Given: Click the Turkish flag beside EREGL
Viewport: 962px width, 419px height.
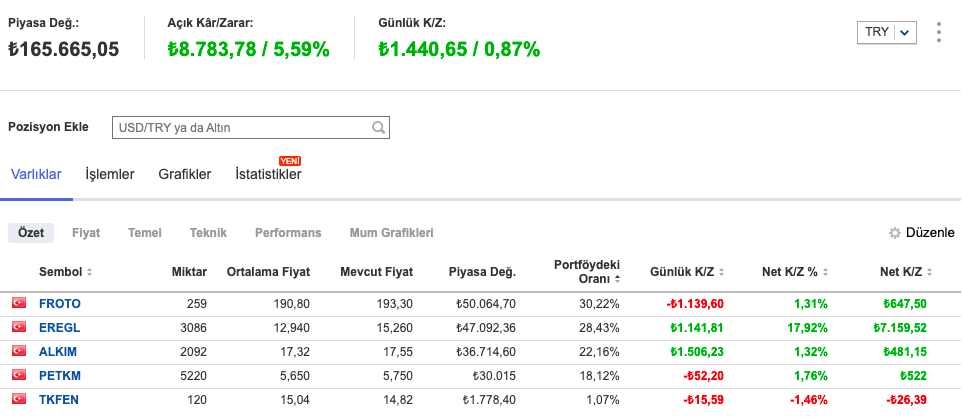Looking at the screenshot, I should (17, 328).
